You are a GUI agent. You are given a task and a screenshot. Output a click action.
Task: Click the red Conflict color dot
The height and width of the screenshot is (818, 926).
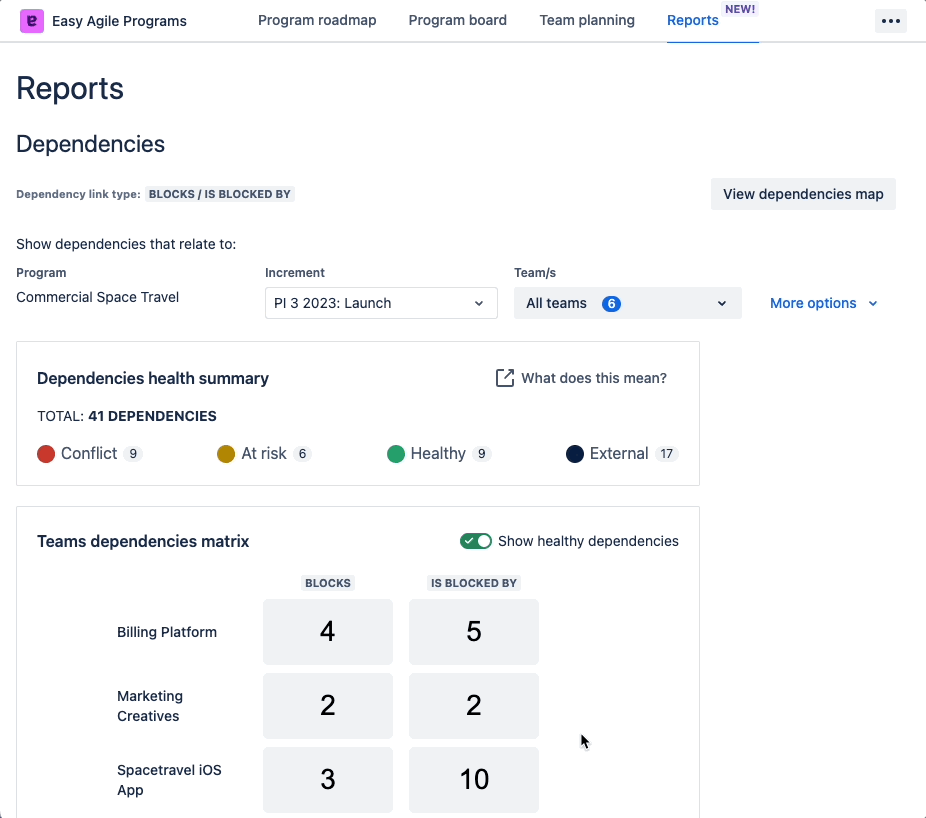[46, 453]
